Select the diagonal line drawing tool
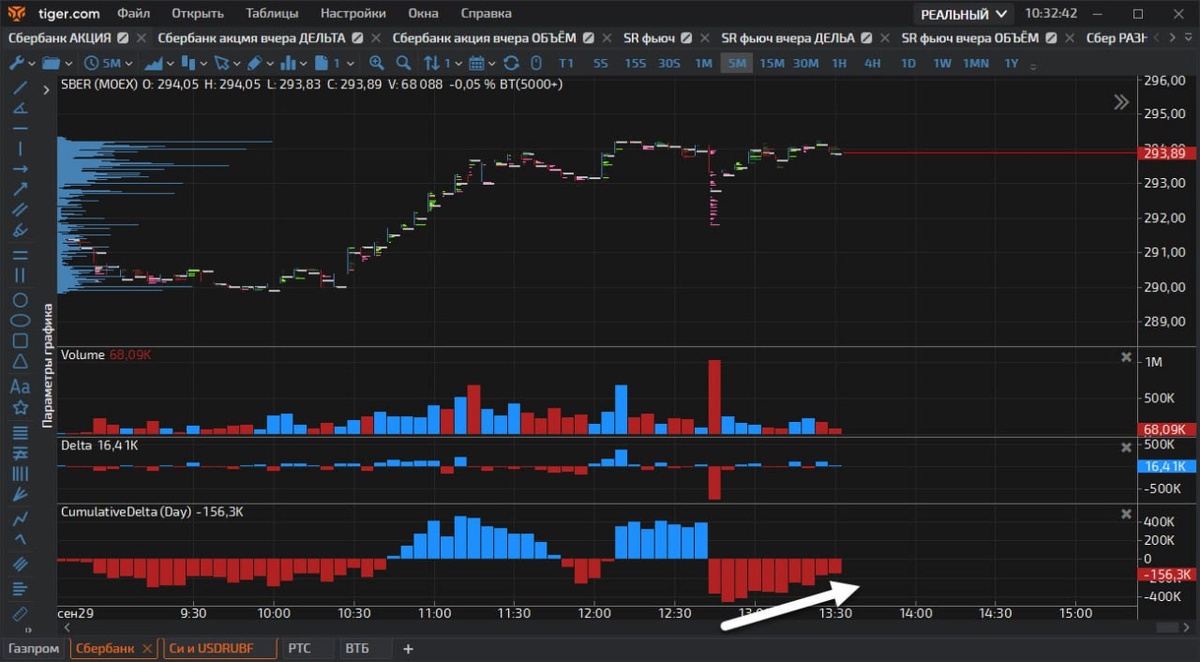This screenshot has height=662, width=1200. click(x=20, y=89)
